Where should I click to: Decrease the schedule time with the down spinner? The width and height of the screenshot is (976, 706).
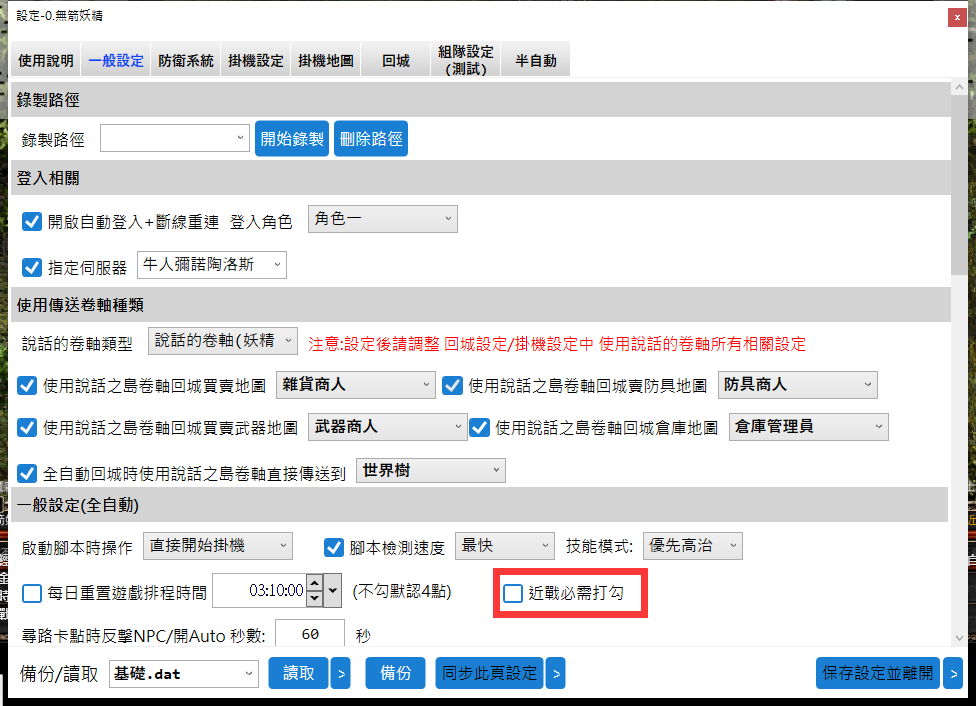(315, 598)
